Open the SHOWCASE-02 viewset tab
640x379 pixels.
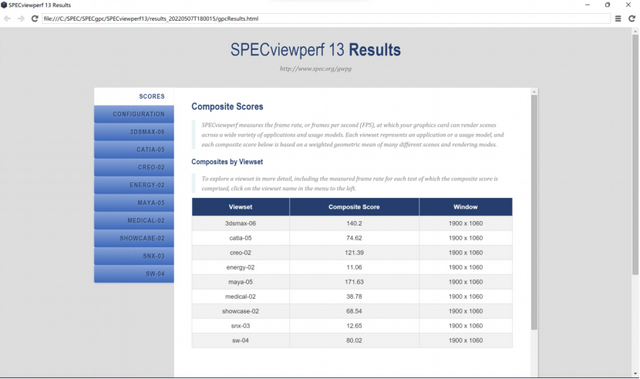tap(134, 238)
